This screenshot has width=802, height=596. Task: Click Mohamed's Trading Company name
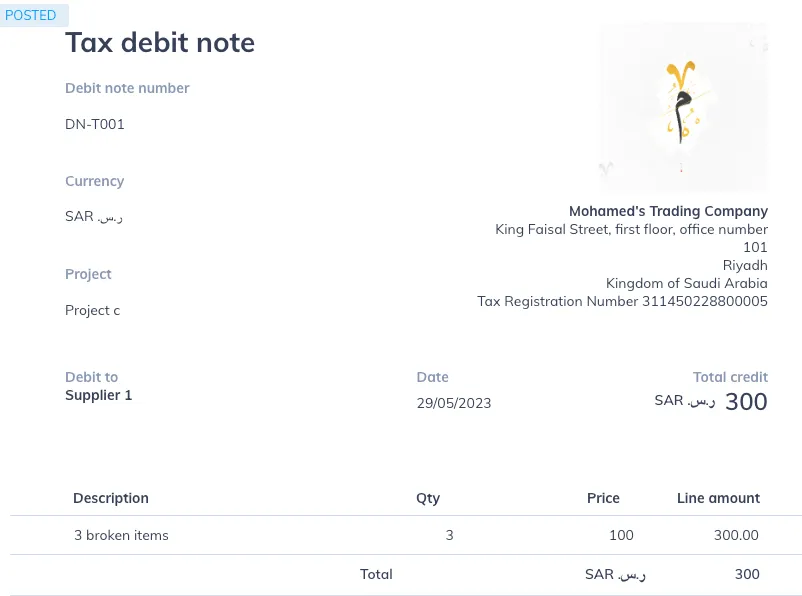(x=668, y=212)
